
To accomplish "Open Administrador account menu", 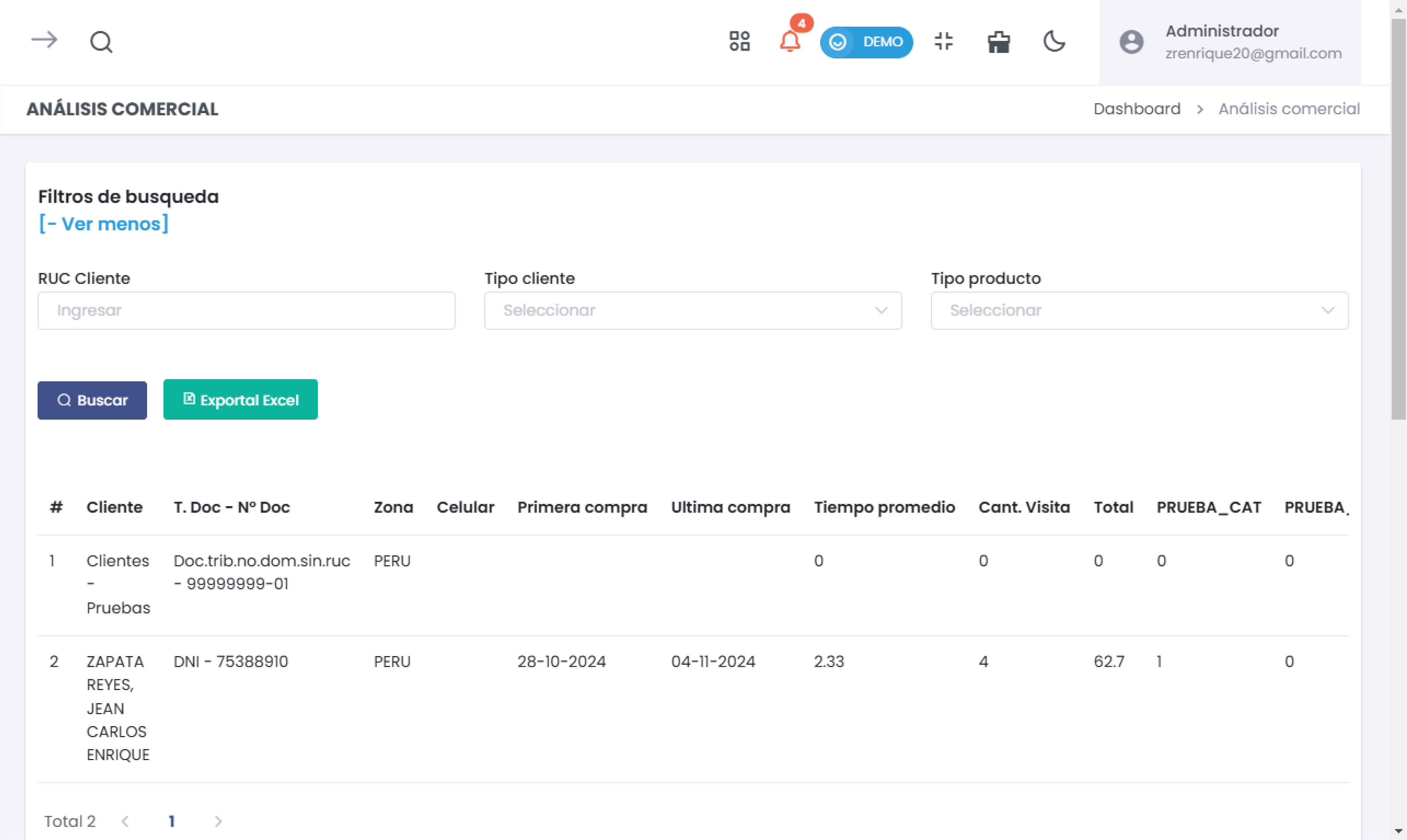I will click(x=1230, y=42).
